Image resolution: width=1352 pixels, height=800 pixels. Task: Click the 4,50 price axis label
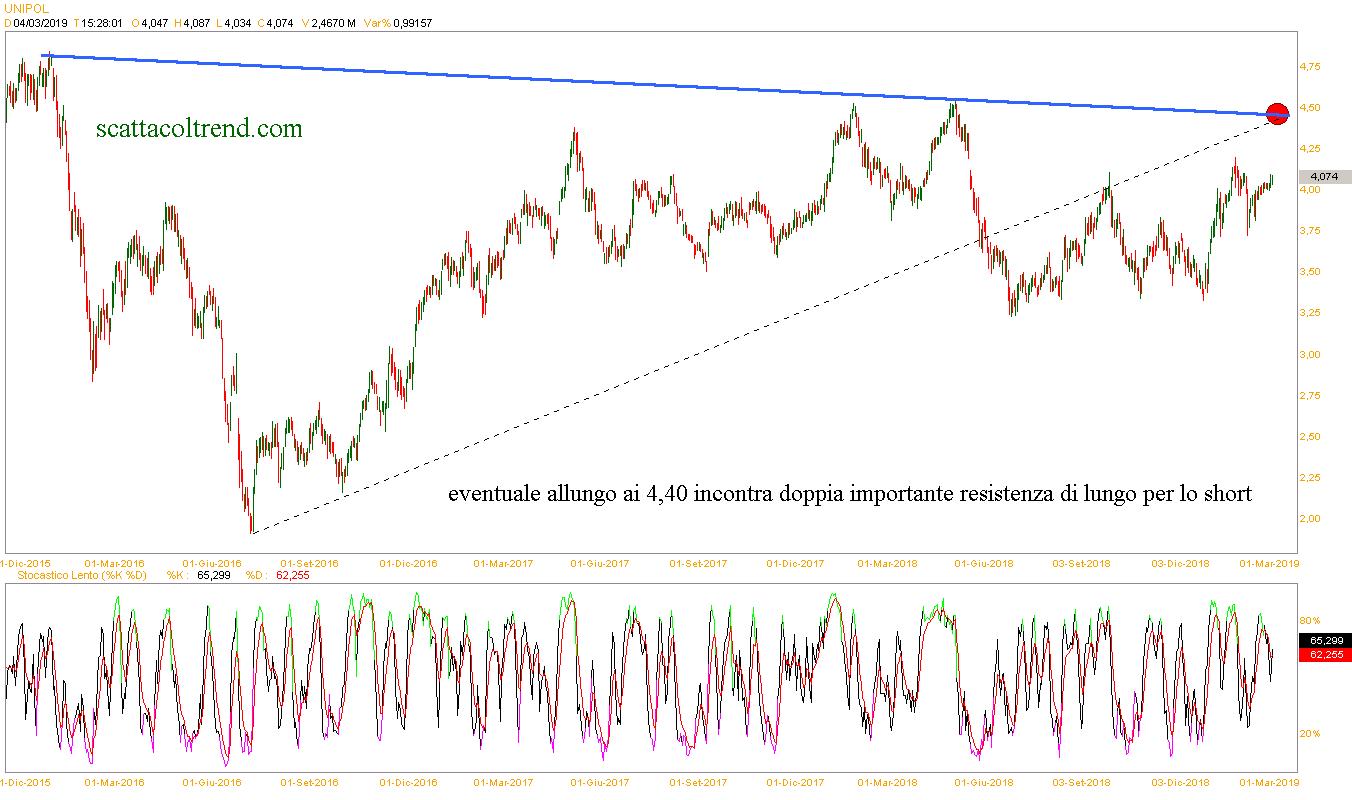coord(1310,108)
